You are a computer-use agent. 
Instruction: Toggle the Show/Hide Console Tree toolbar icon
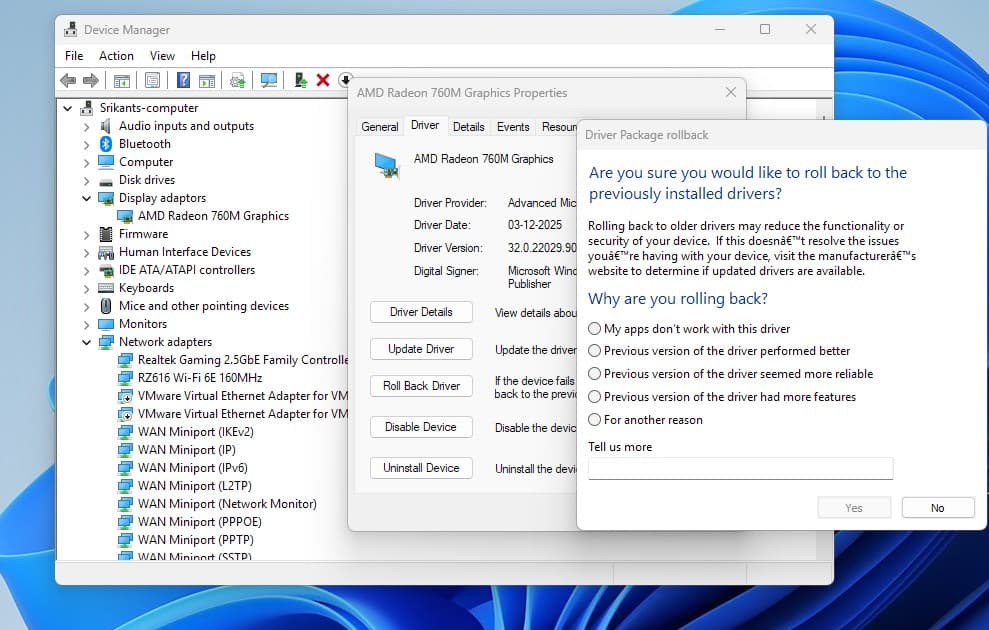pyautogui.click(x=122, y=80)
